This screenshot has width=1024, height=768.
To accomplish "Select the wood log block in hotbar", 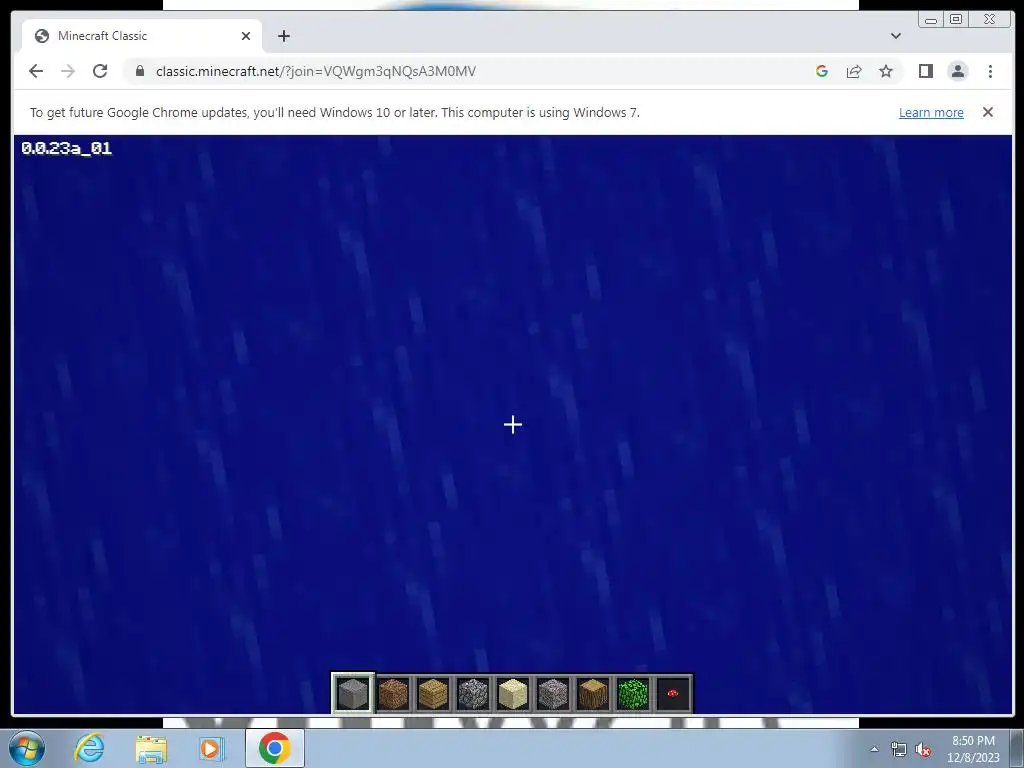I will click(593, 694).
